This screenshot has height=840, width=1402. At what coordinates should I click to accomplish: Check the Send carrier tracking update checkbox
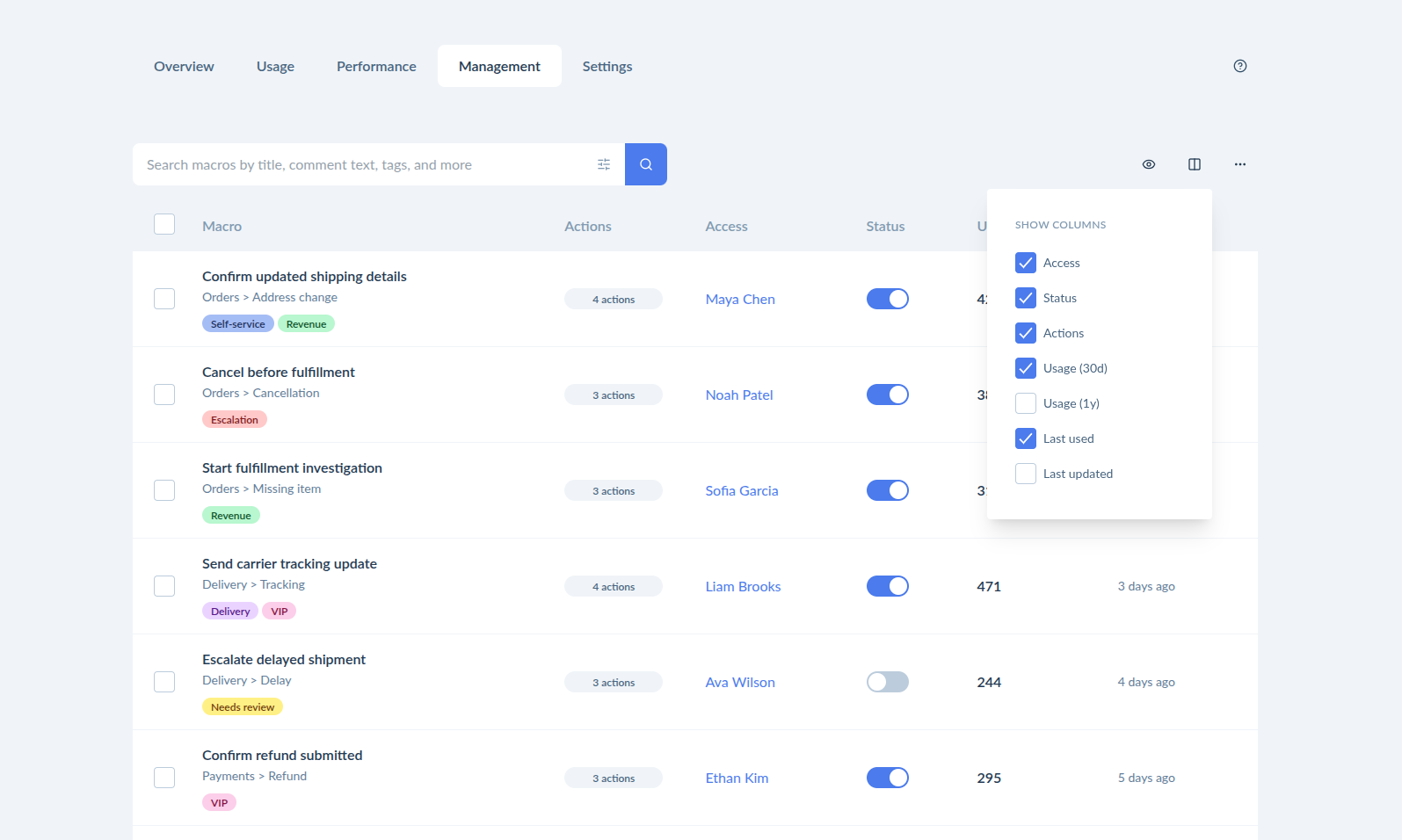click(x=164, y=586)
